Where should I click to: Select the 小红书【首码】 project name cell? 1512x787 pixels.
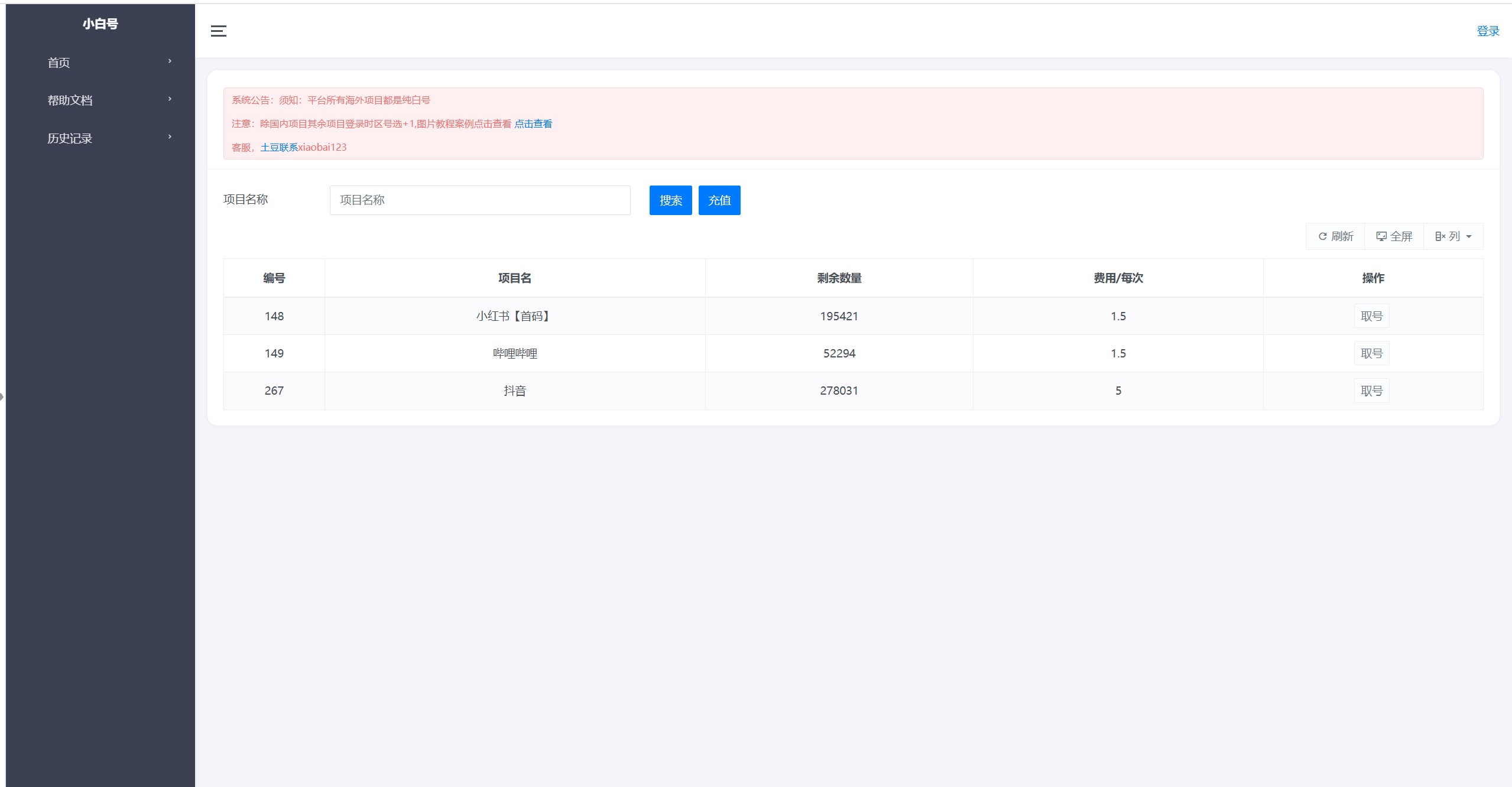coord(515,316)
